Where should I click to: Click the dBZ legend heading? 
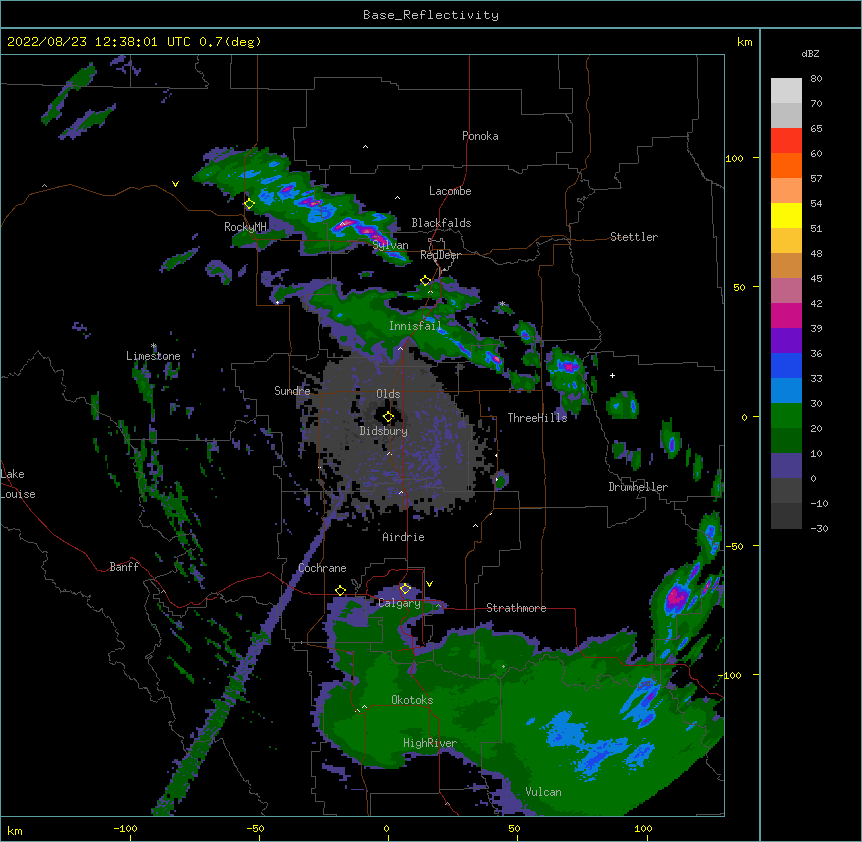click(810, 53)
